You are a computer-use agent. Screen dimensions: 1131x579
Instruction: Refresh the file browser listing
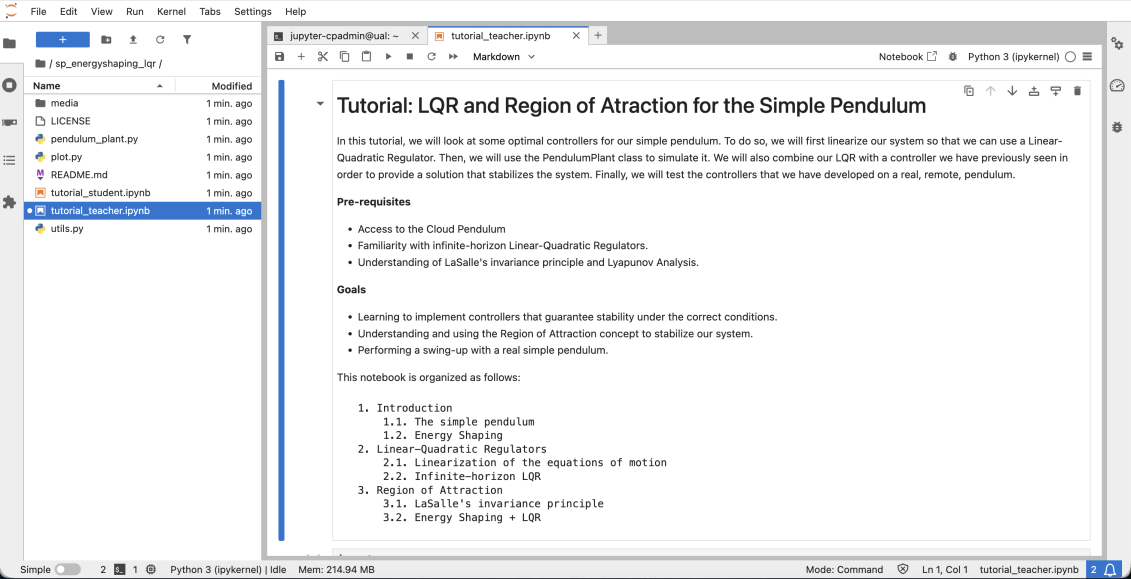point(160,39)
